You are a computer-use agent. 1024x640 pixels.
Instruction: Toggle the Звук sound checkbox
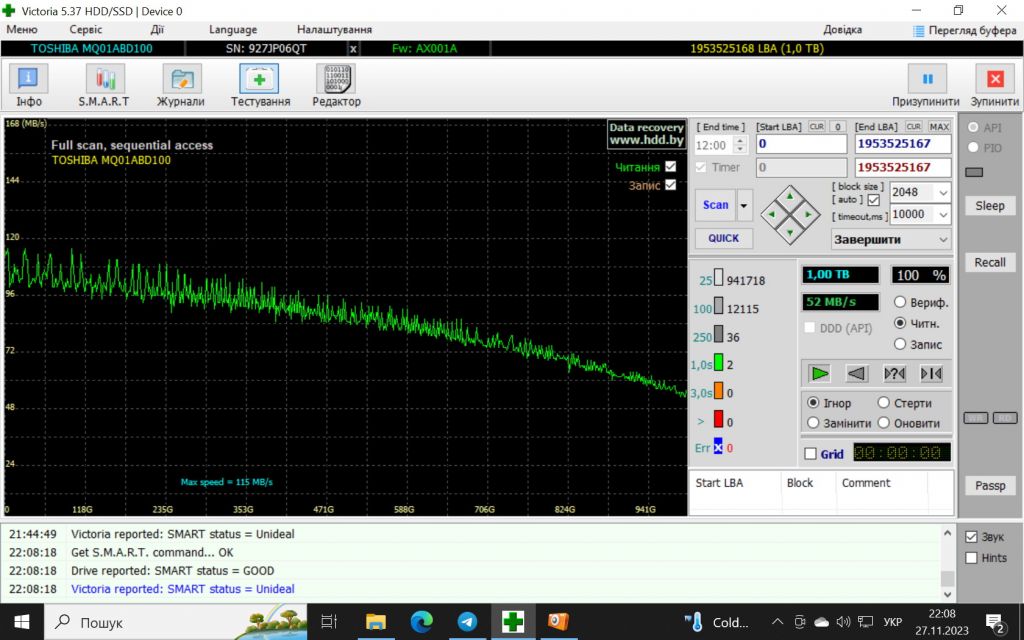971,537
